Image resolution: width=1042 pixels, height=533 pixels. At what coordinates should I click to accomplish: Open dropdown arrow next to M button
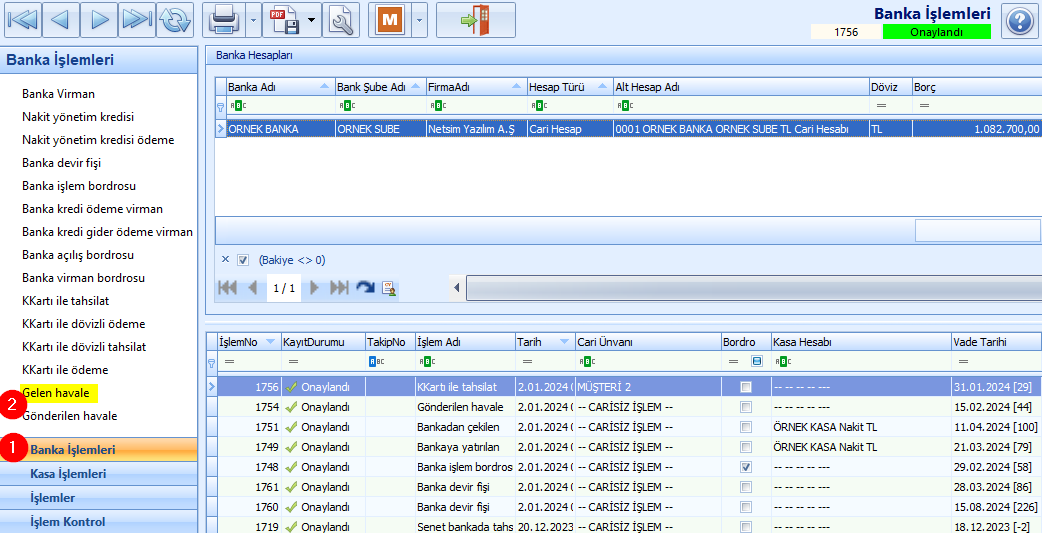[x=419, y=20]
